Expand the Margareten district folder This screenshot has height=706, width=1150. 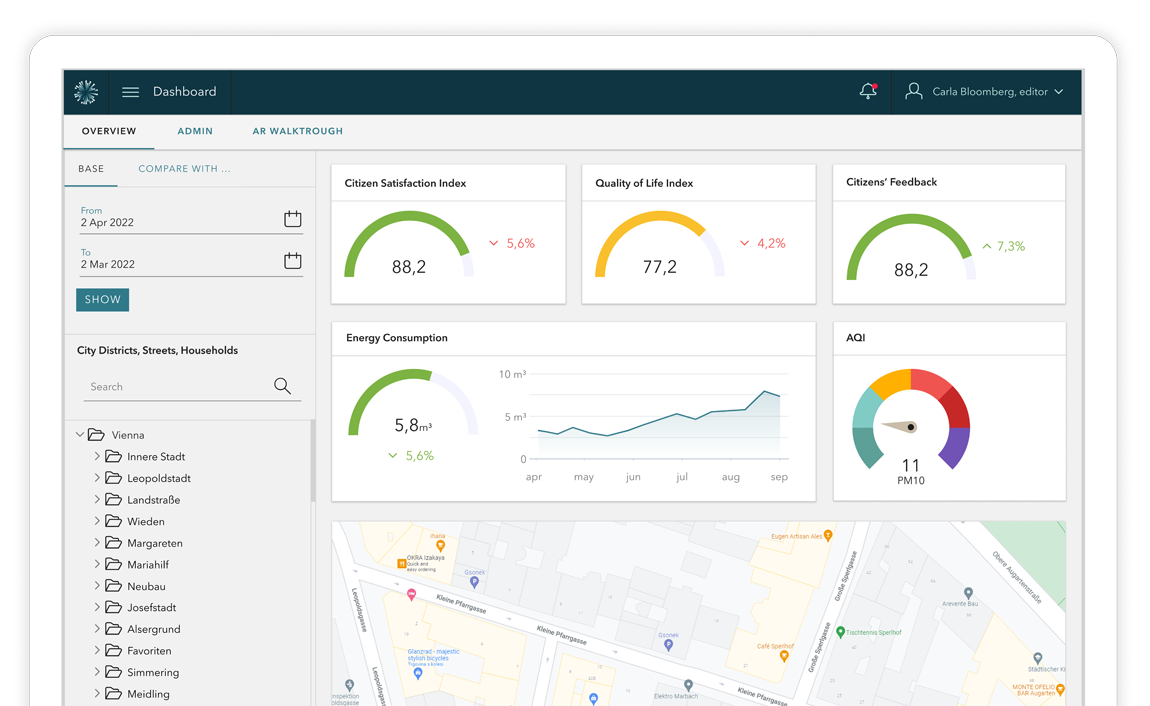pyautogui.click(x=97, y=543)
